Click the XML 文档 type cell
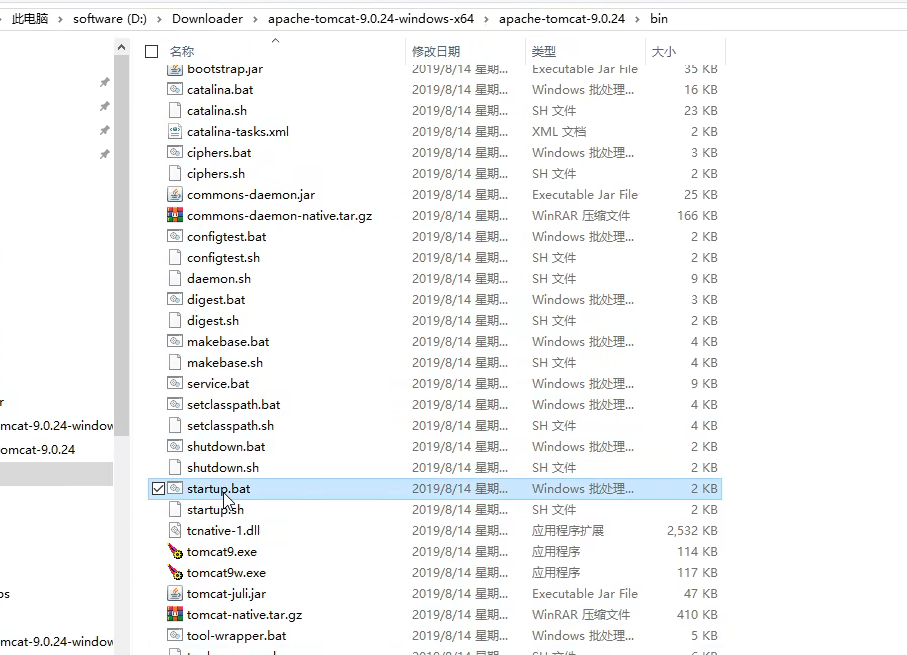Viewport: 907px width, 655px height. (x=559, y=131)
